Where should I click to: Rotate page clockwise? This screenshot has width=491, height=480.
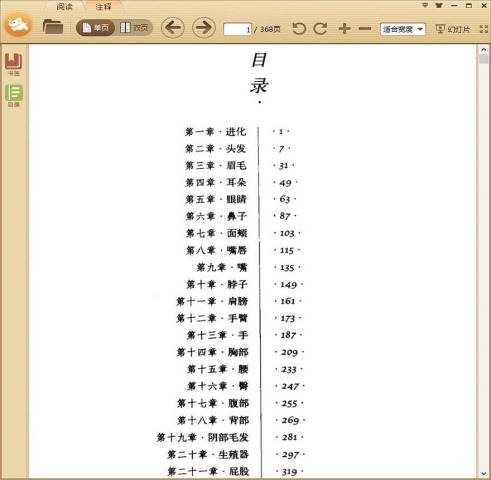[320, 29]
